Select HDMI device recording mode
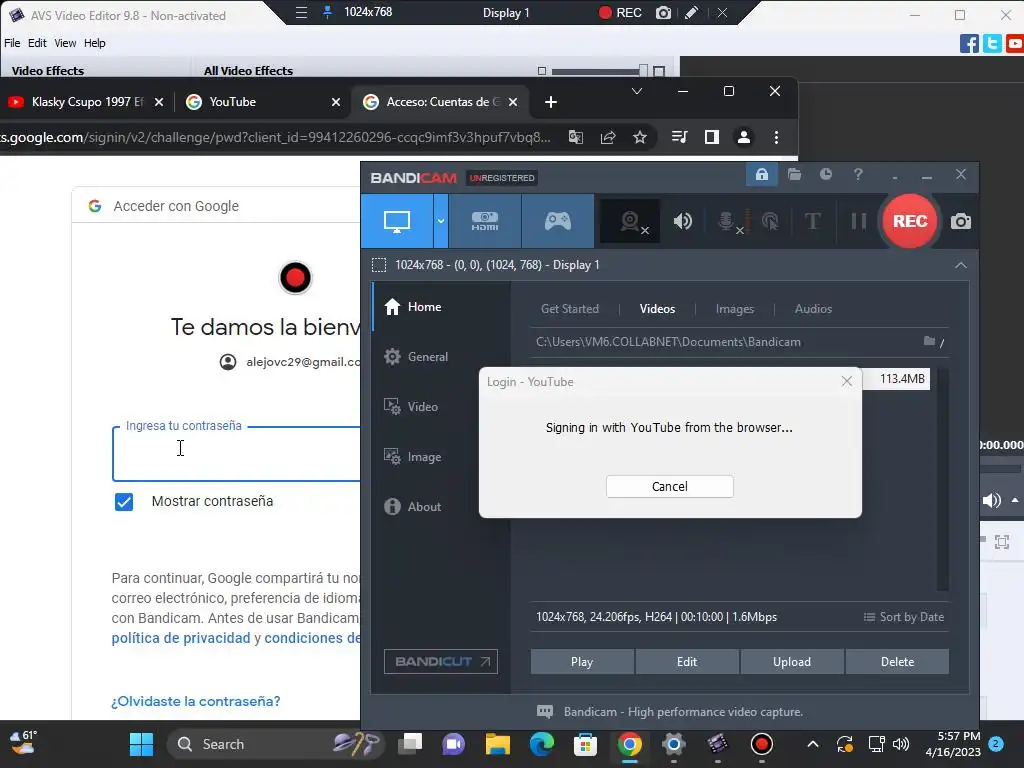 tap(485, 221)
